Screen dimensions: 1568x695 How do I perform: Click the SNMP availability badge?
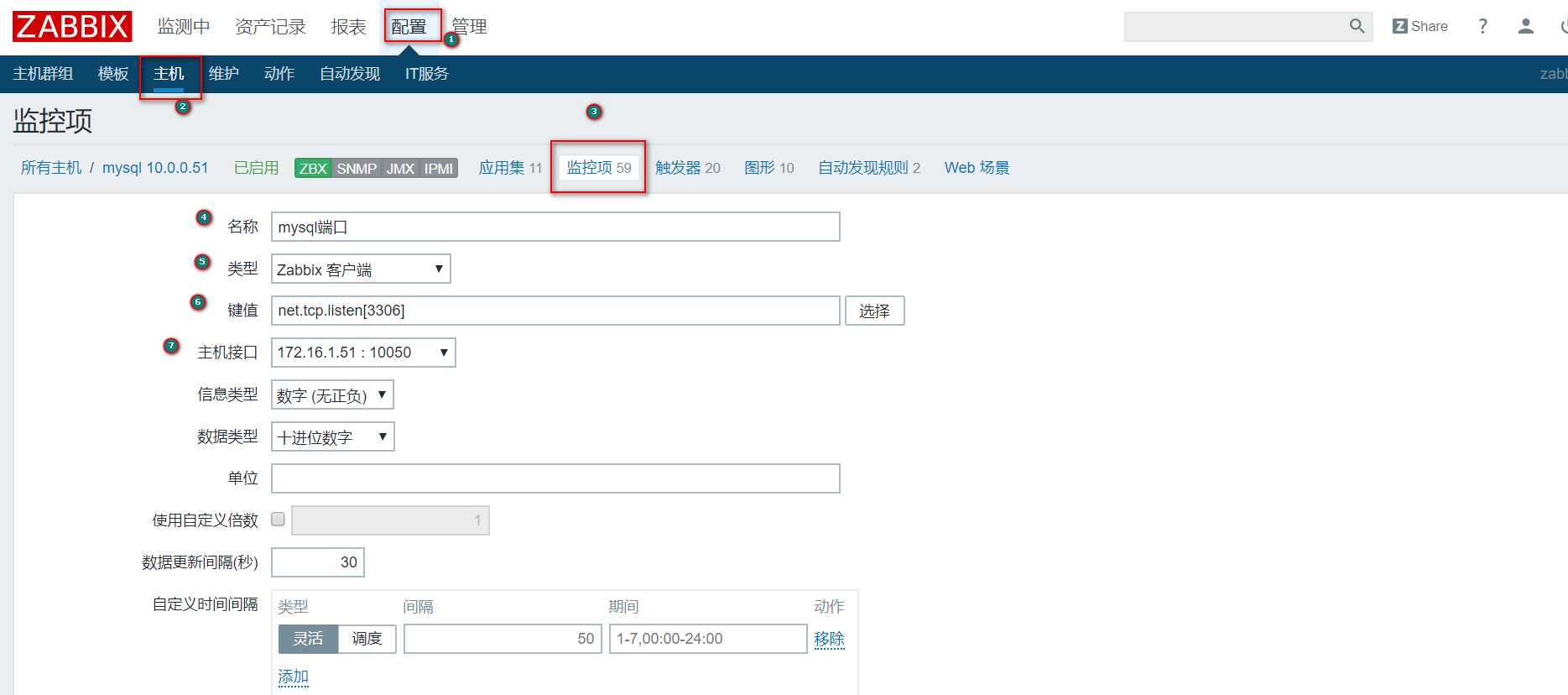(357, 168)
